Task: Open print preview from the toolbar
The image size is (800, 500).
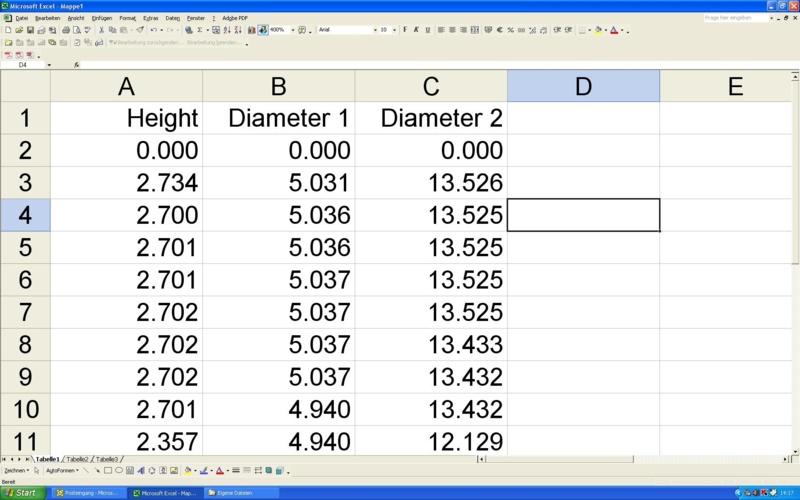Action: pyautogui.click(x=77, y=30)
